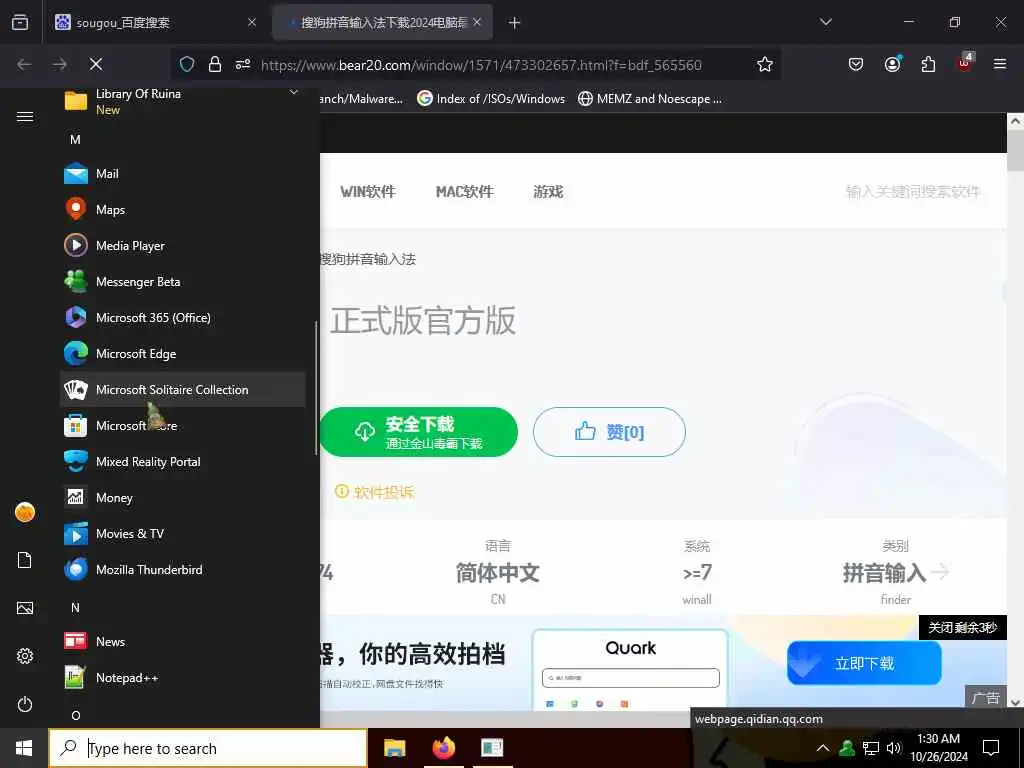Open the Firefox account menu
The width and height of the screenshot is (1024, 768).
(892, 64)
